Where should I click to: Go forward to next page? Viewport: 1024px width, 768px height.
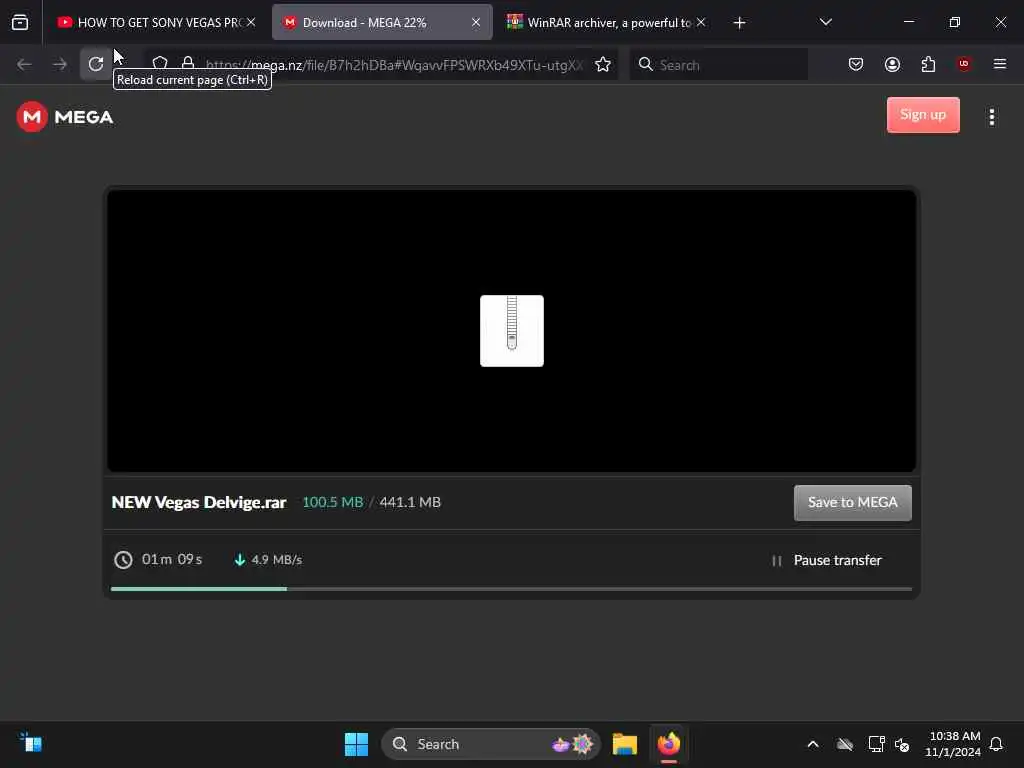coord(60,64)
